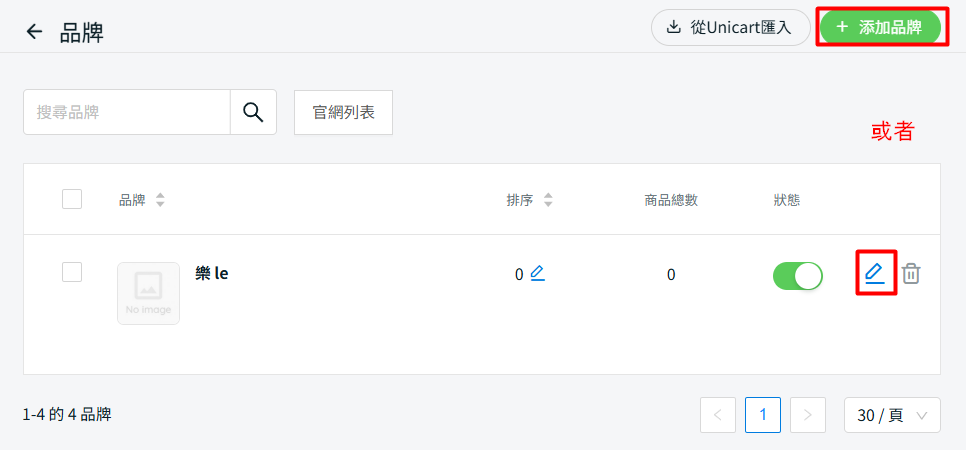Viewport: 966px width, 450px height.
Task: Sort by 品牌 column arrows
Action: [160, 200]
